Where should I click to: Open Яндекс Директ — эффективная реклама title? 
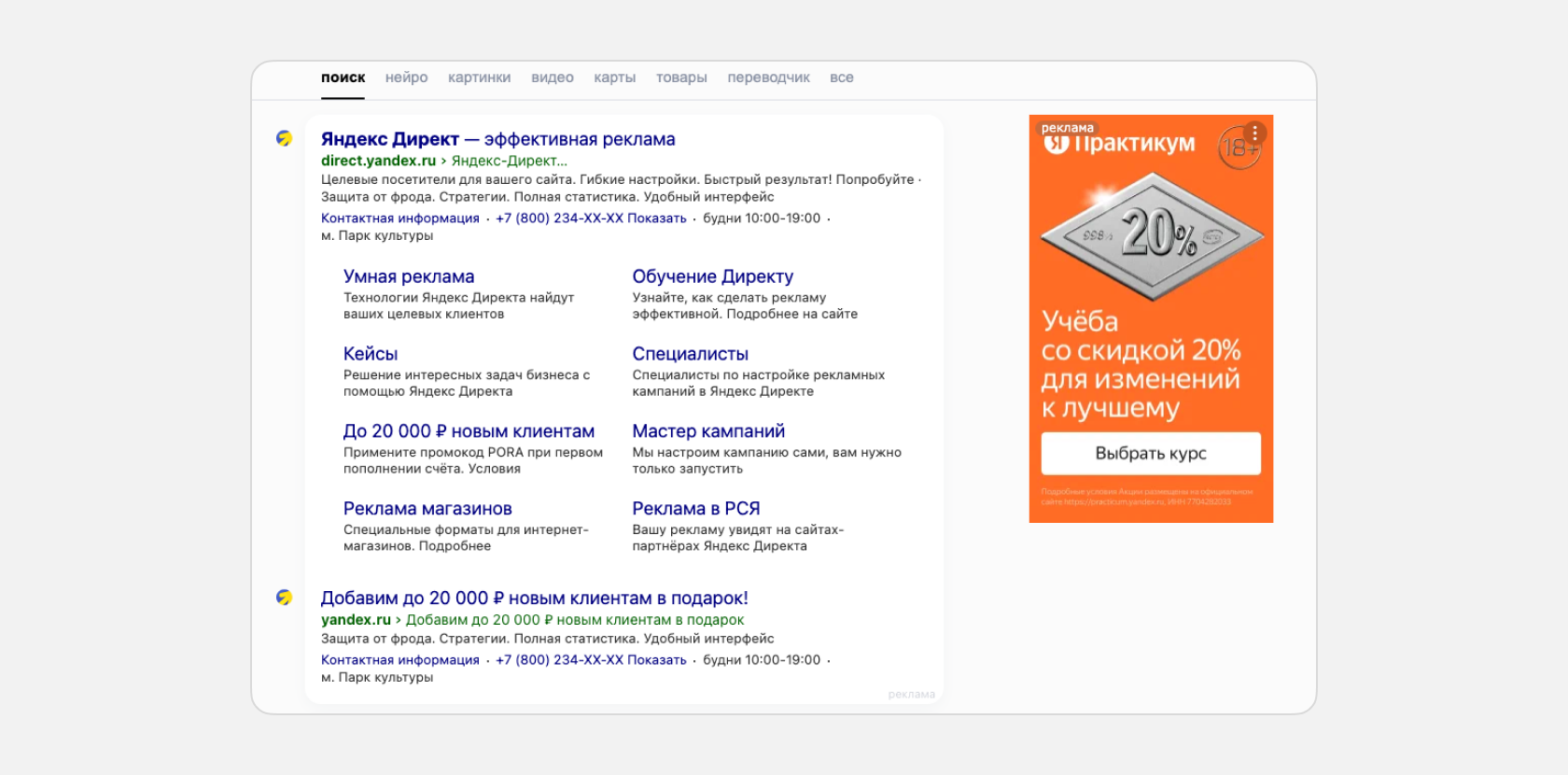[x=497, y=139]
